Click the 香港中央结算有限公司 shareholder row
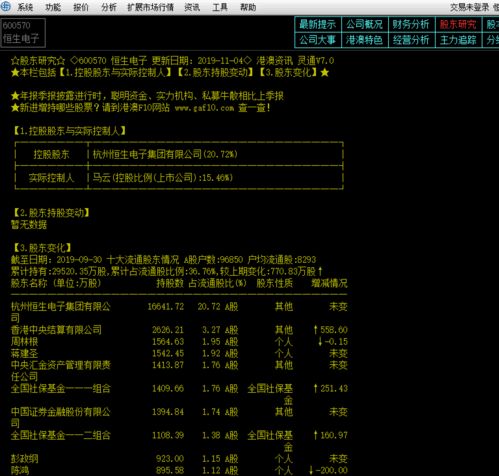The height and width of the screenshot is (476, 499). pyautogui.click(x=179, y=330)
